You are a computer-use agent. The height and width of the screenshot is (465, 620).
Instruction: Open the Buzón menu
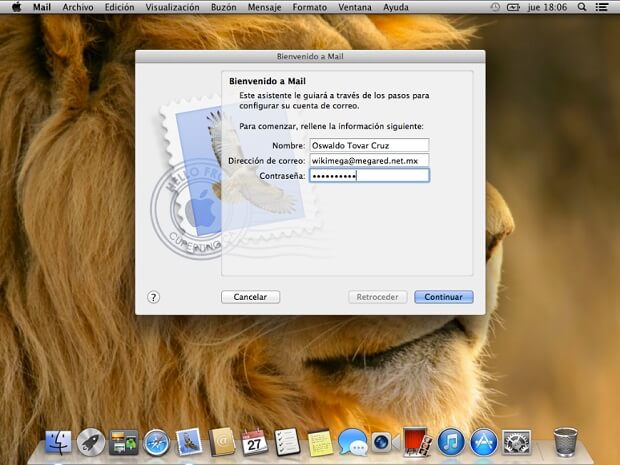[x=223, y=7]
